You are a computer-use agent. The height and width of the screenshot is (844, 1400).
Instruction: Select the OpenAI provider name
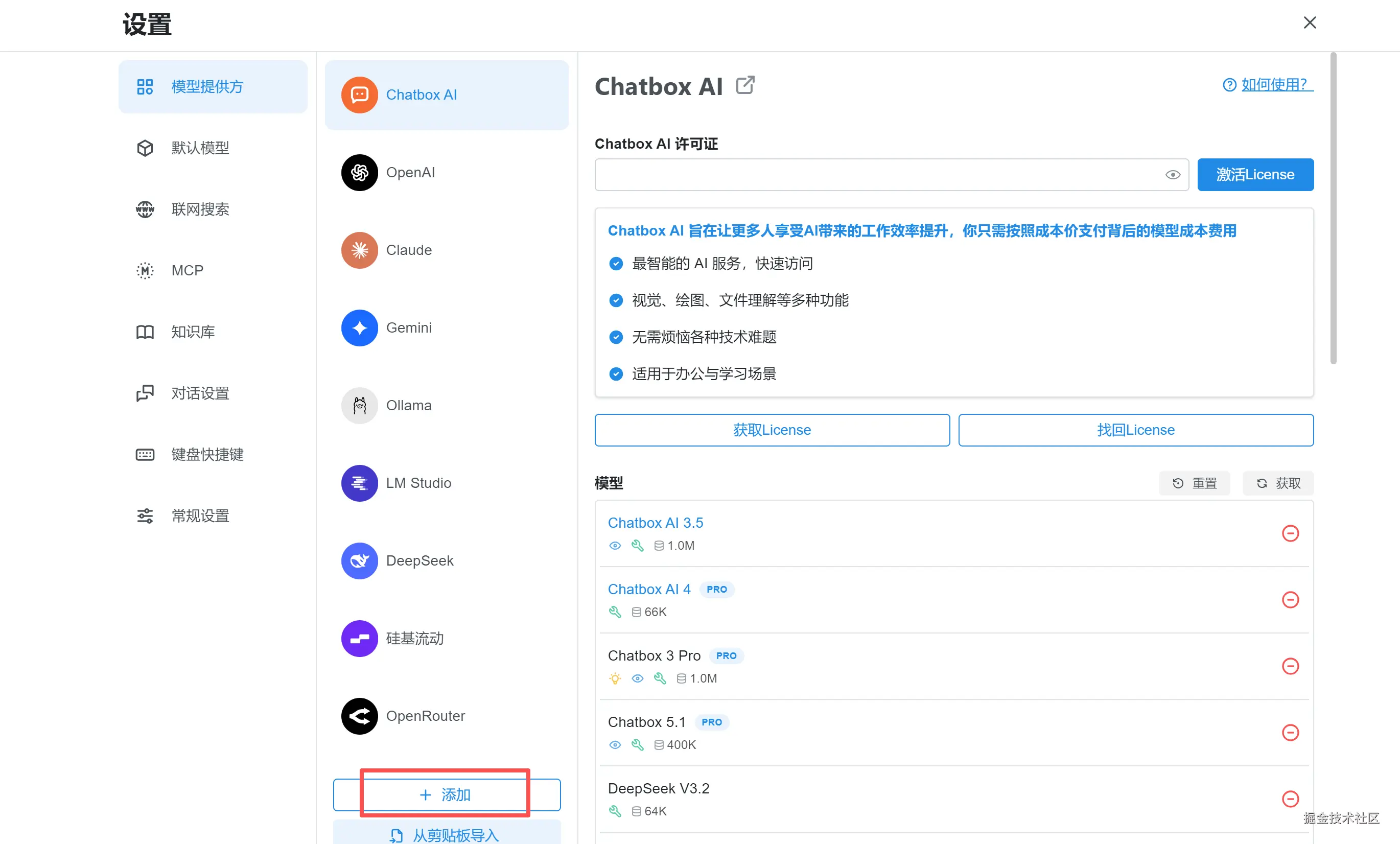411,173
